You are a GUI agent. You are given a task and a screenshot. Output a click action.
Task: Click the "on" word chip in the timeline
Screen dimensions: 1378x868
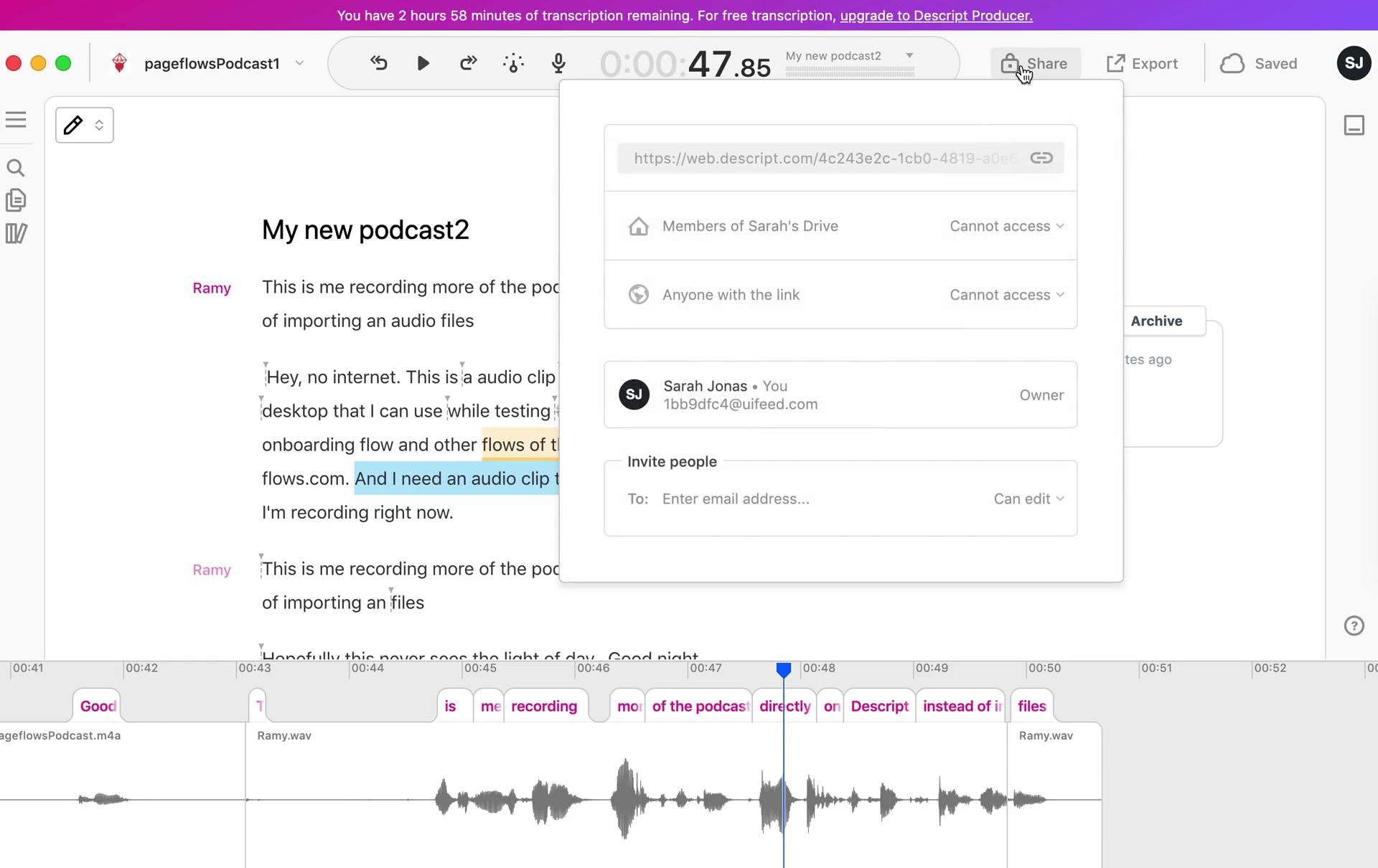[x=832, y=706]
